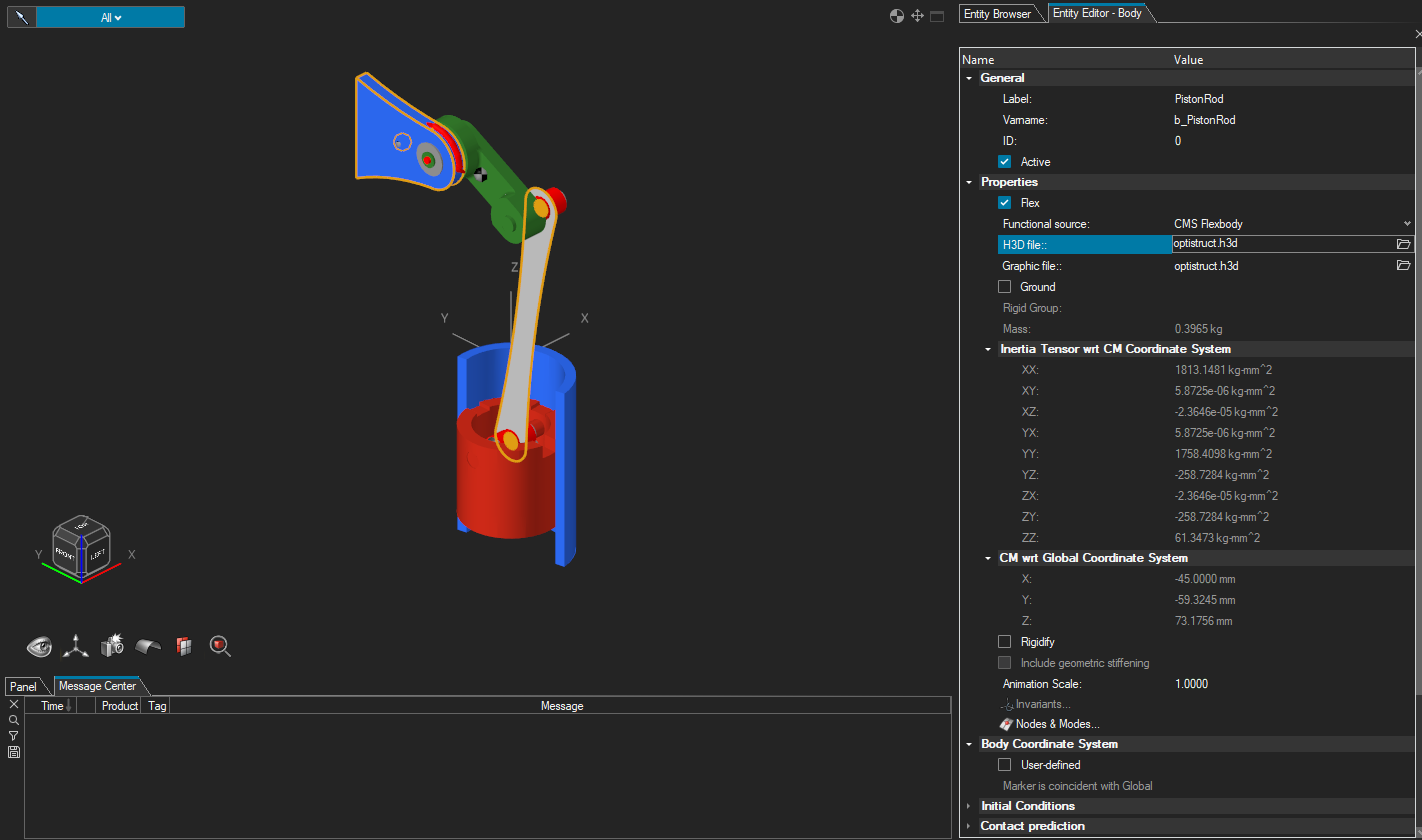Click the Invariants icon entry

1035,705
